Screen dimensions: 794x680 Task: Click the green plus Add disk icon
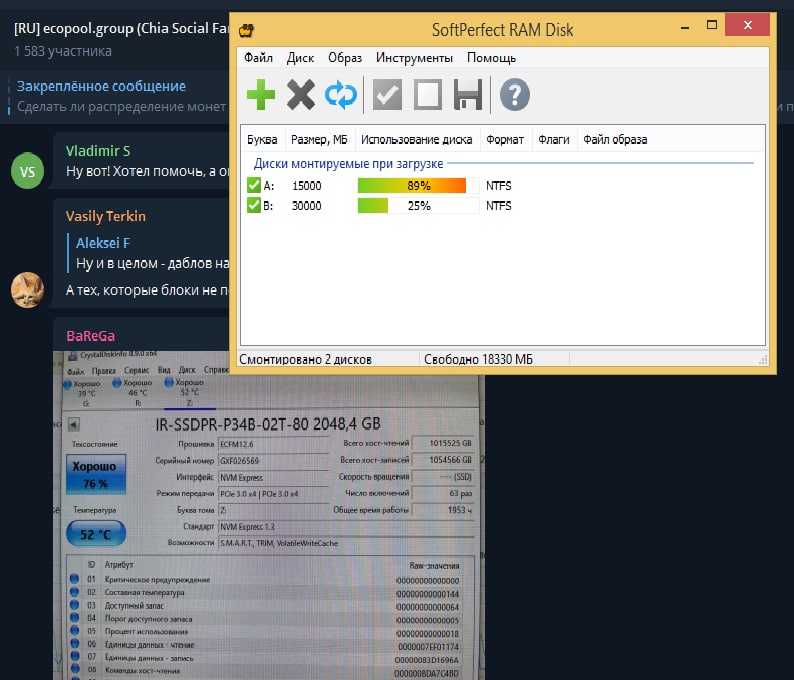261,95
